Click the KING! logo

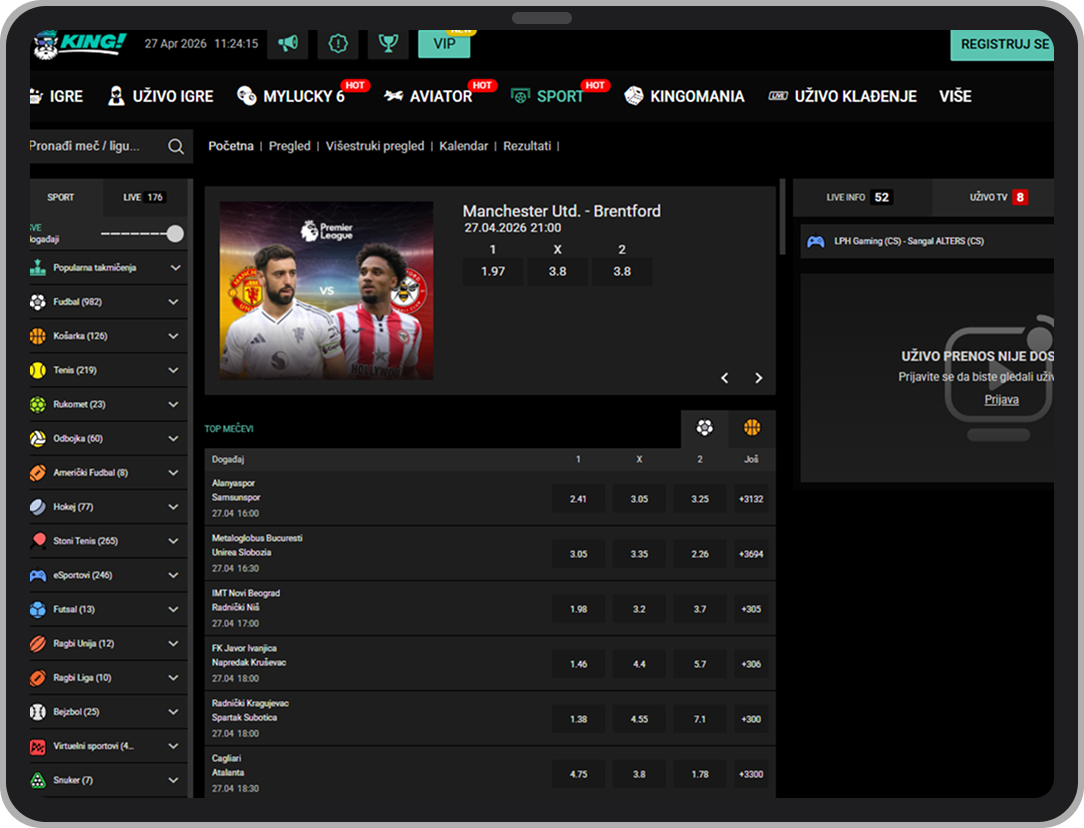click(80, 45)
